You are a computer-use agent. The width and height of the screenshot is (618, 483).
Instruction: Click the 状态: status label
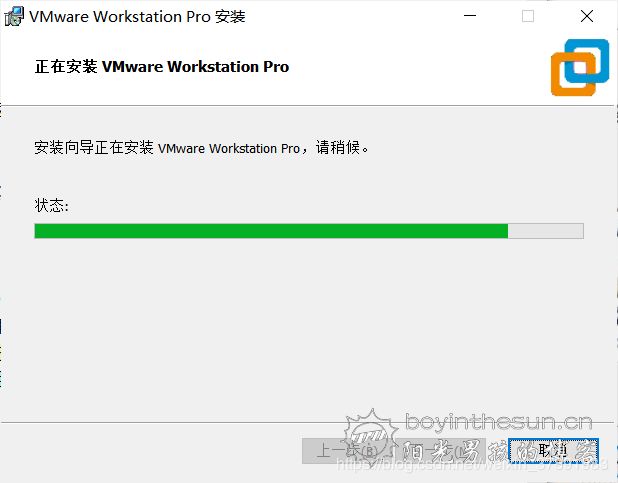pyautogui.click(x=52, y=205)
